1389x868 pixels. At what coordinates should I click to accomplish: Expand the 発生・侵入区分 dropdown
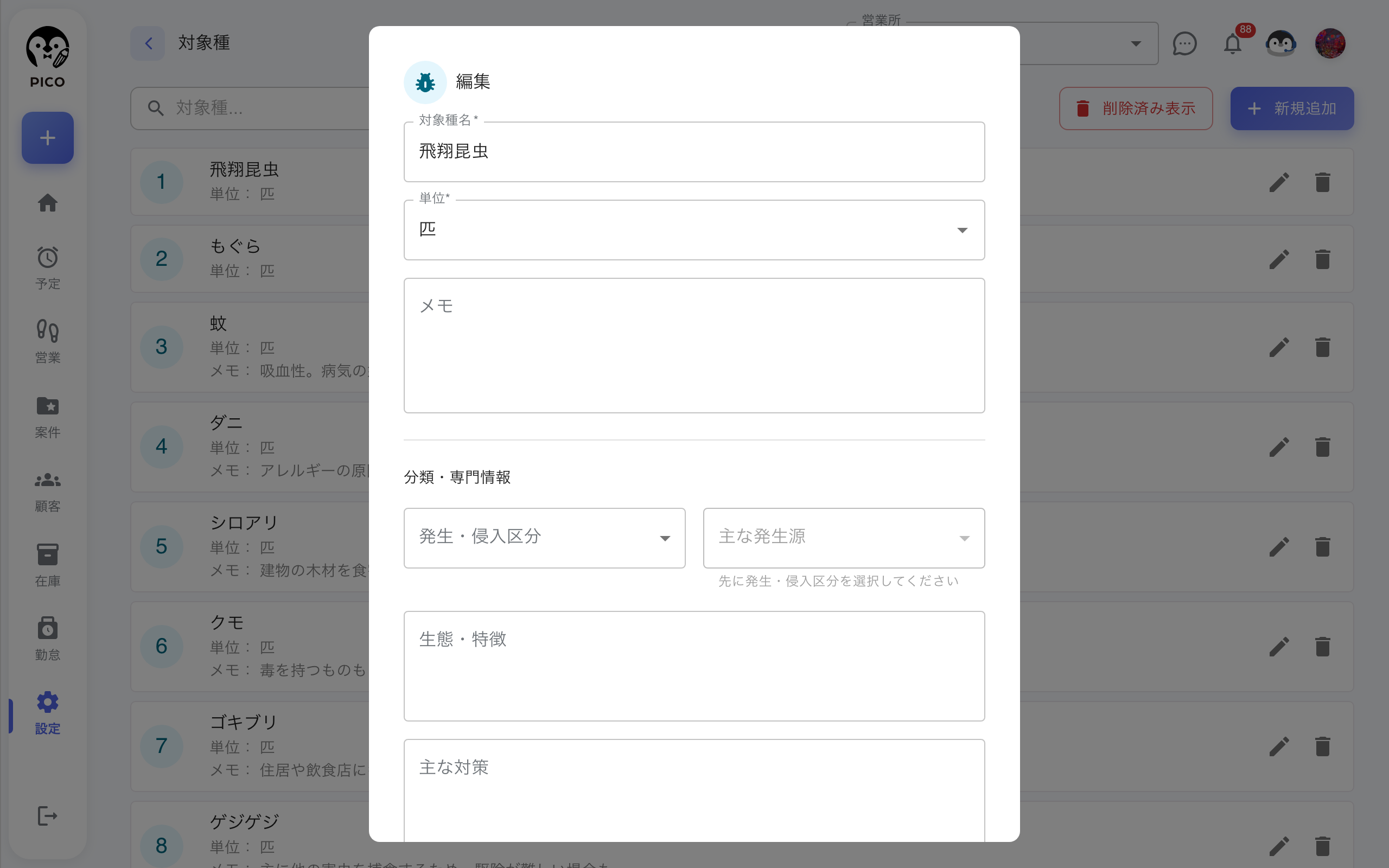(x=544, y=538)
